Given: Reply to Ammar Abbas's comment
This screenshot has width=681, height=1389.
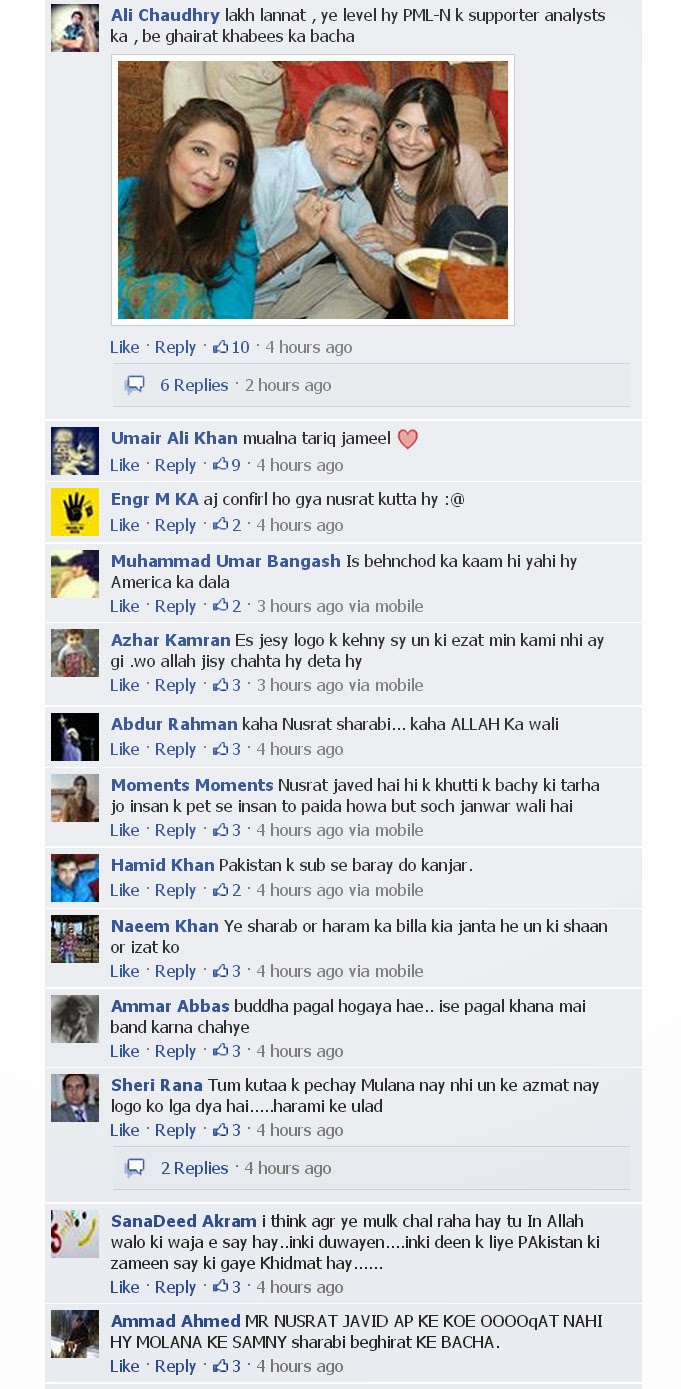Looking at the screenshot, I should pos(175,1051).
